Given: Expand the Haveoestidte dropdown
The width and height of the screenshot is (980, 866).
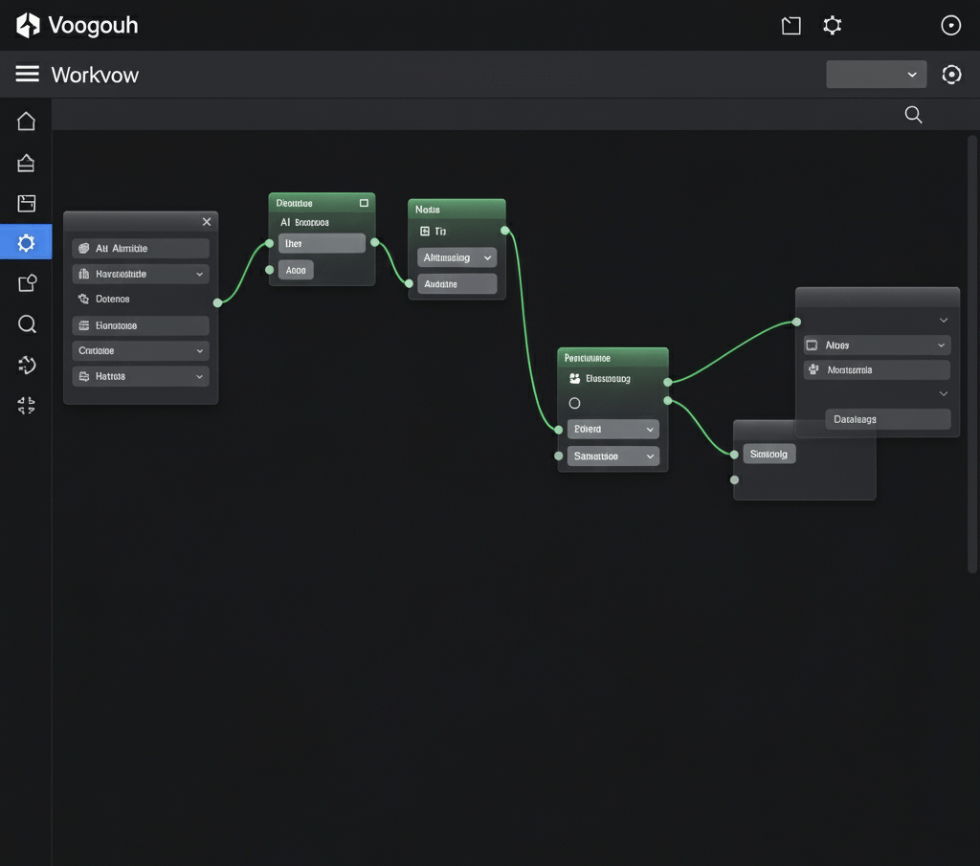Looking at the screenshot, I should coord(141,274).
